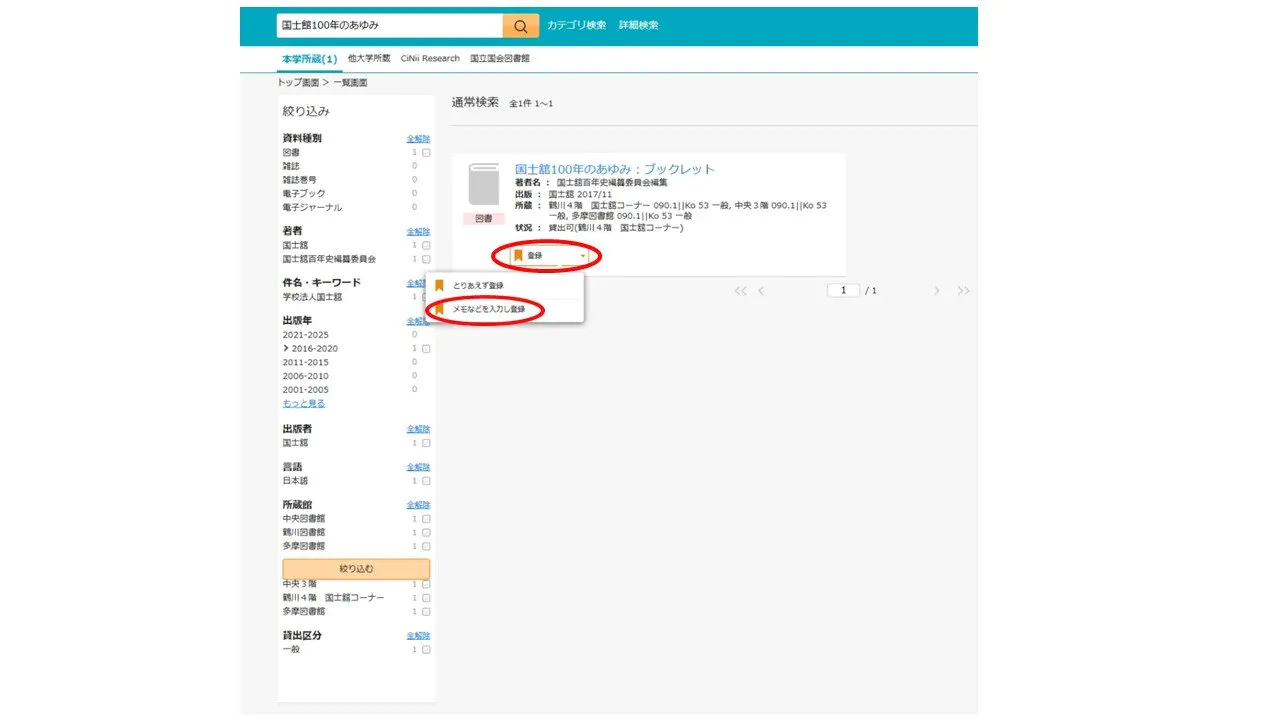Check the 国士舘百年史編纂委員会 author checkbox
The width and height of the screenshot is (1280, 720).
[426, 259]
